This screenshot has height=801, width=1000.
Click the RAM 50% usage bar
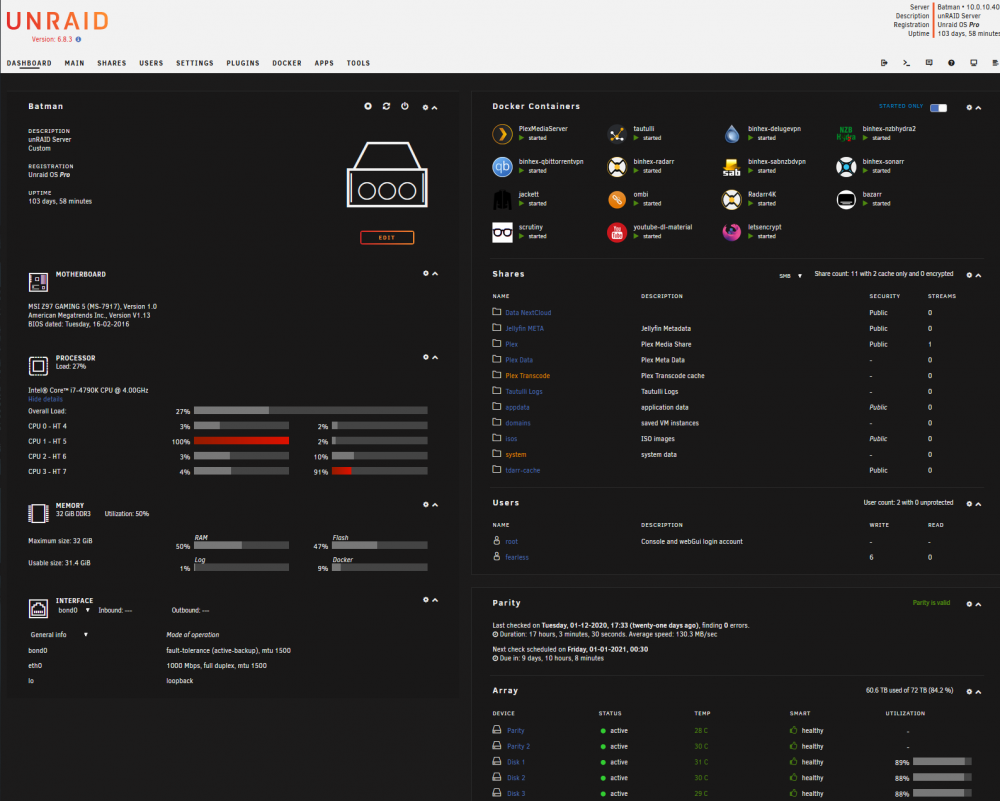(x=241, y=546)
